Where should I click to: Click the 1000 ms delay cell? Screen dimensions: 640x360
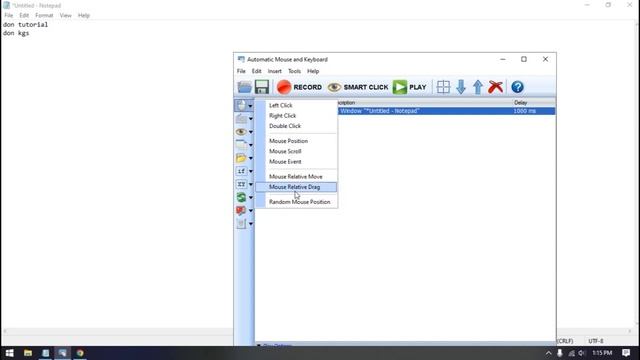tap(524, 111)
